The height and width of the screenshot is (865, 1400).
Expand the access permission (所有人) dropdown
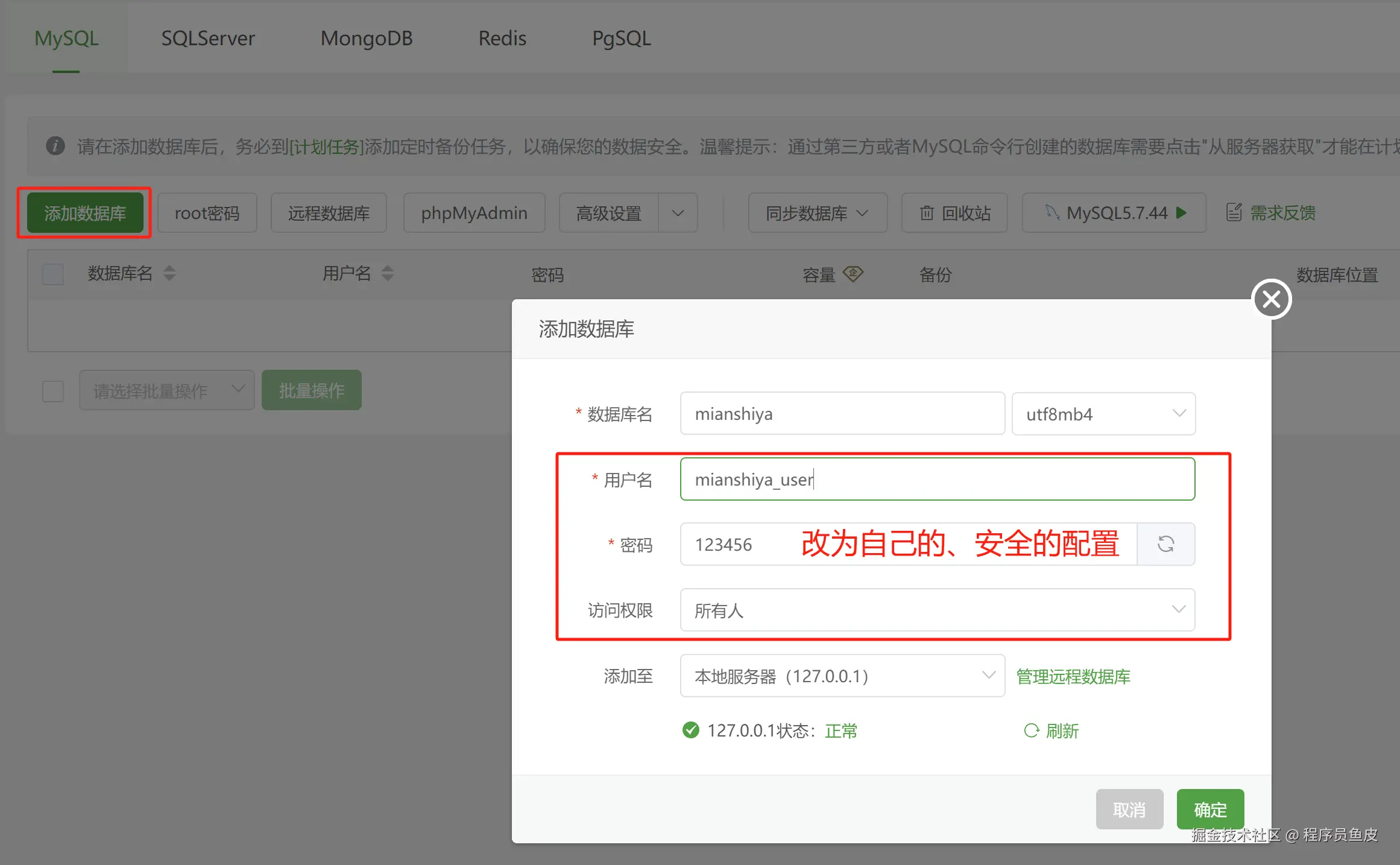[937, 610]
